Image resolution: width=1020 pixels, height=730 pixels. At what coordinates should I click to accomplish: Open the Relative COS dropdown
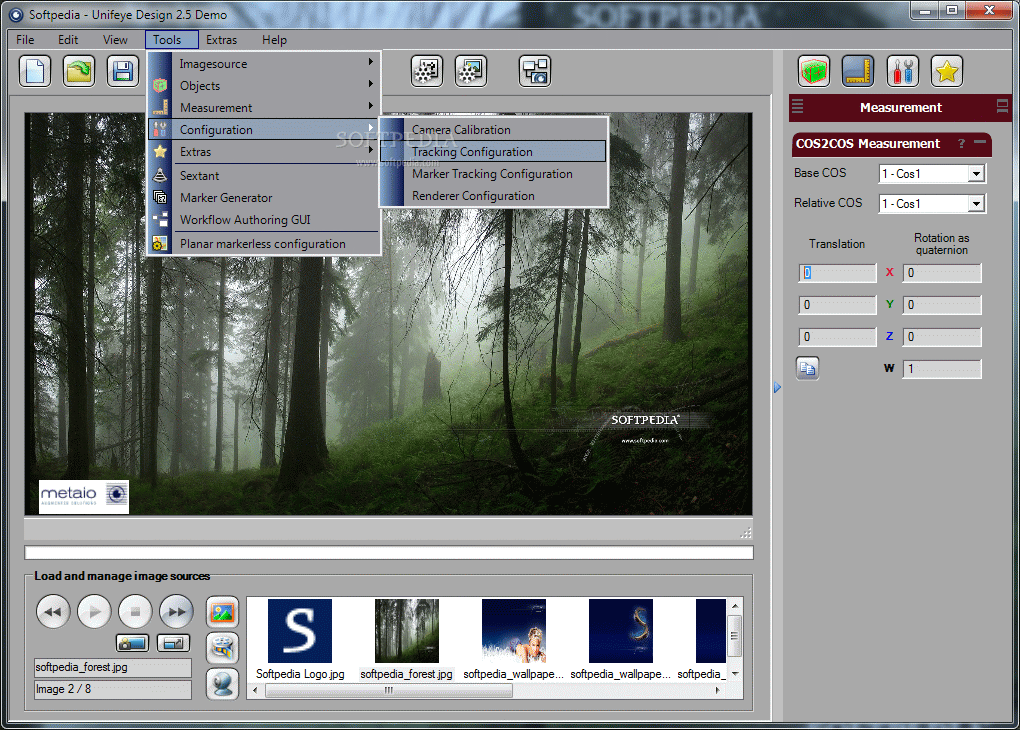[x=976, y=204]
